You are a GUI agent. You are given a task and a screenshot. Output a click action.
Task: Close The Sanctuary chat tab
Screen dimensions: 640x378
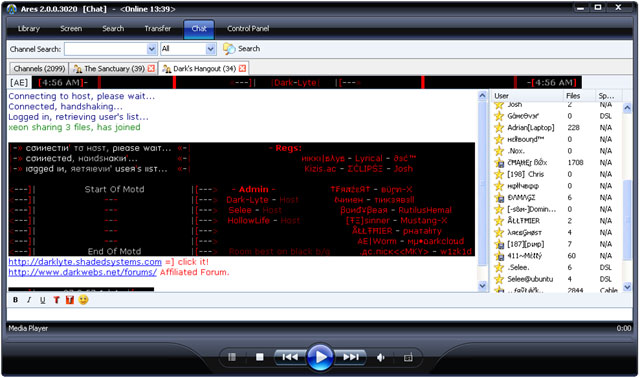point(151,69)
